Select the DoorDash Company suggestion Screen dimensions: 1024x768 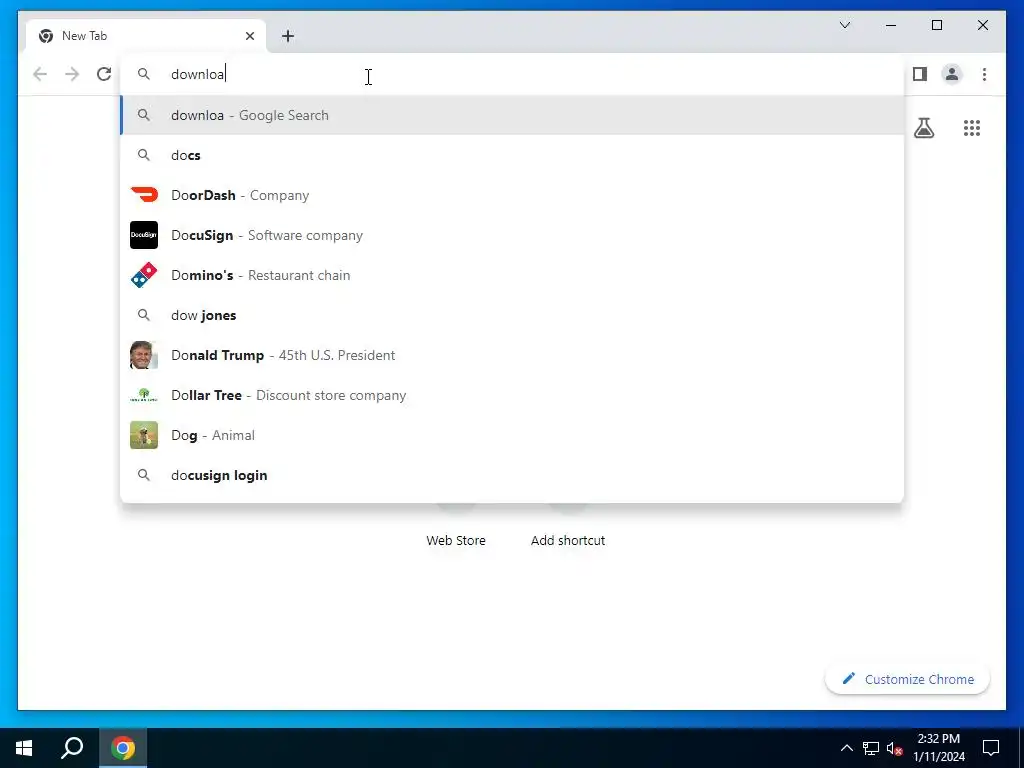pos(512,195)
